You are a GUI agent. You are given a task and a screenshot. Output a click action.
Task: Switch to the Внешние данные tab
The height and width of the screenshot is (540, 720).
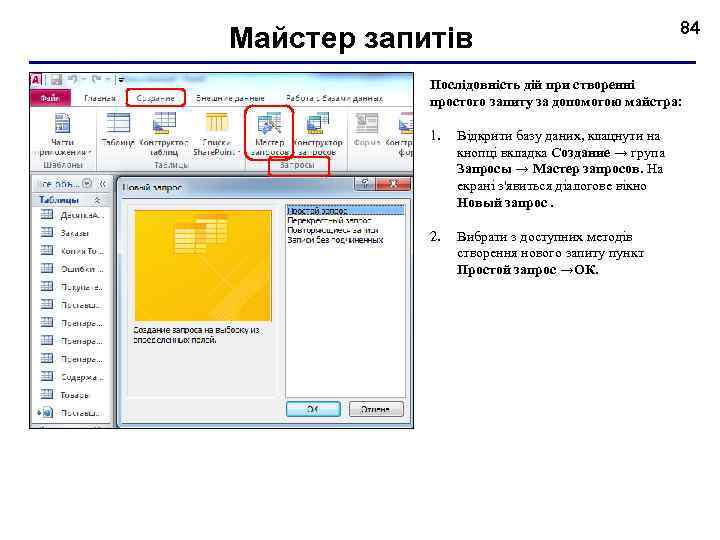[x=231, y=98]
